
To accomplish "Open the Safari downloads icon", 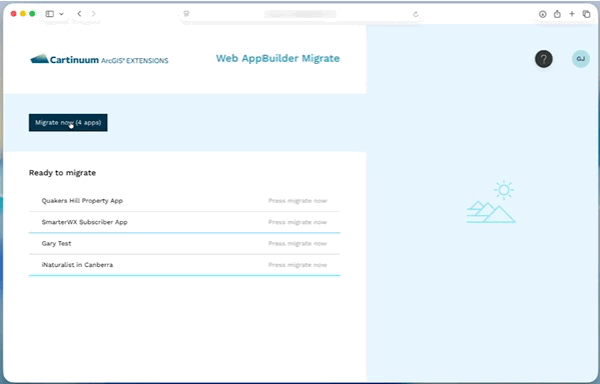I will (543, 14).
